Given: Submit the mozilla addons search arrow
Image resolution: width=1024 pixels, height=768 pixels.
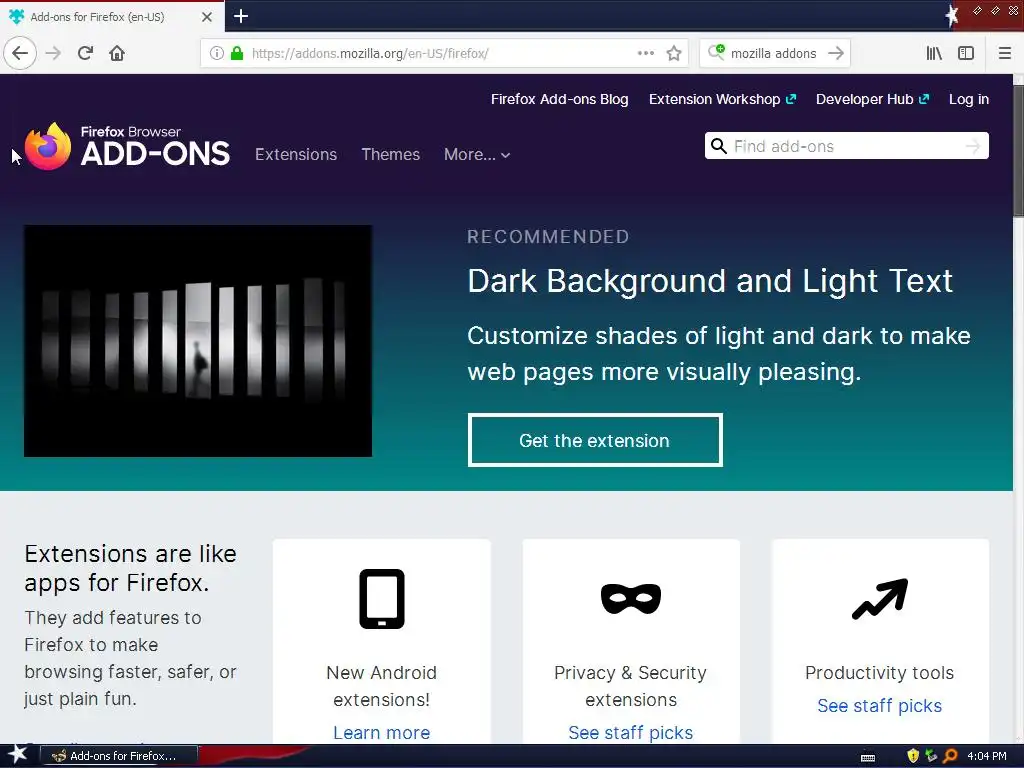Looking at the screenshot, I should (836, 53).
